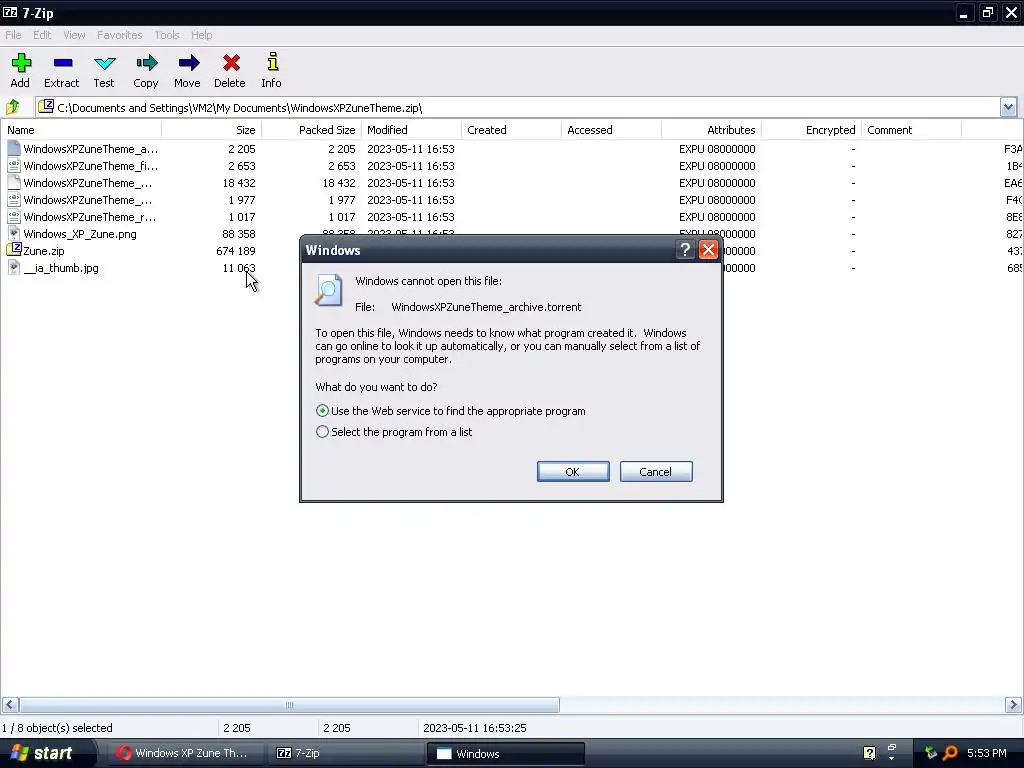This screenshot has width=1024, height=768.
Task: Click the dialog's help question mark button
Action: coord(684,249)
